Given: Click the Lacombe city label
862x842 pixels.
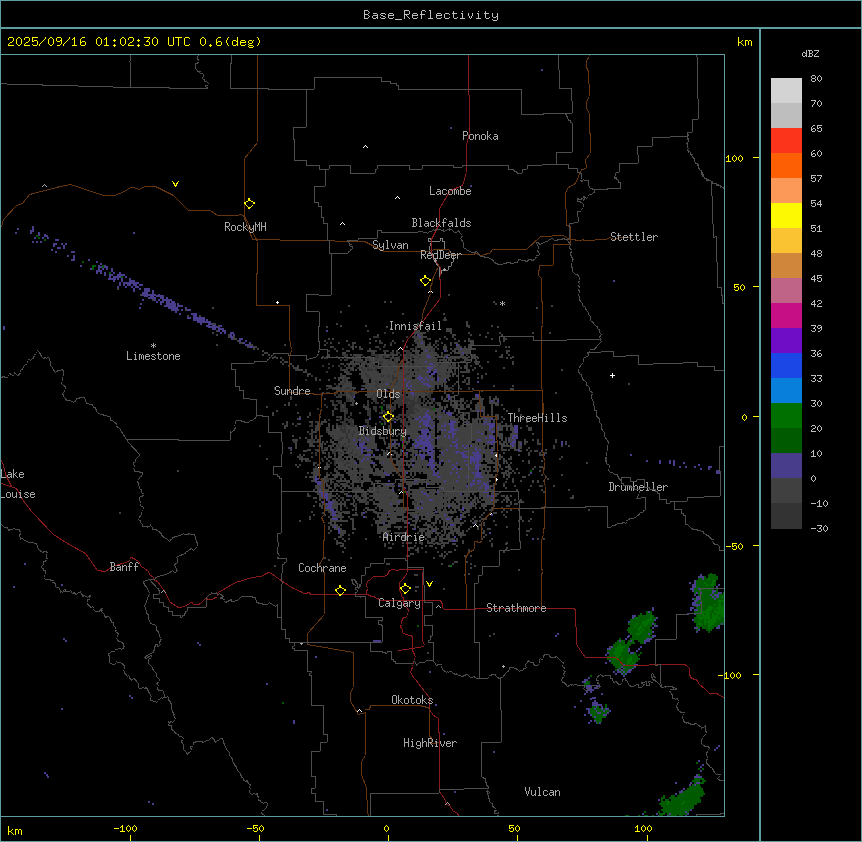Looking at the screenshot, I should [450, 191].
